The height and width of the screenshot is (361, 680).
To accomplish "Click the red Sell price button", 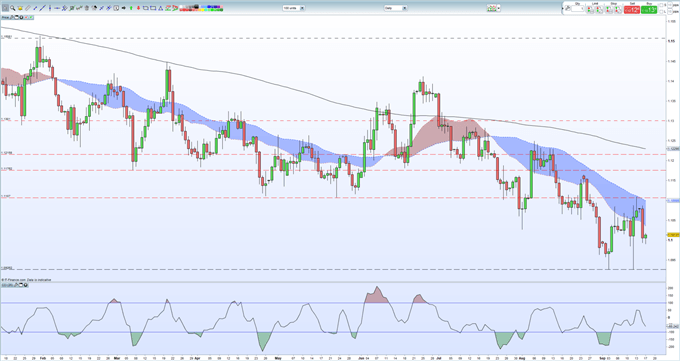I will 632,10.
